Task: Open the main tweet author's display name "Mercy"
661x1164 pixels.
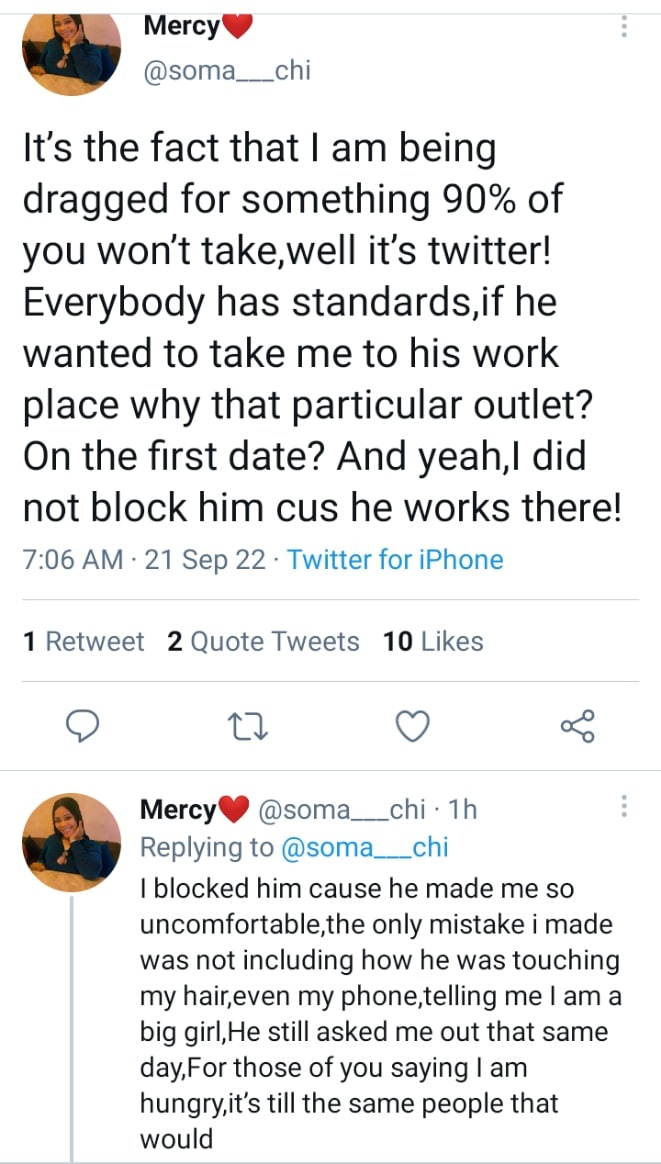Action: pyautogui.click(x=182, y=26)
